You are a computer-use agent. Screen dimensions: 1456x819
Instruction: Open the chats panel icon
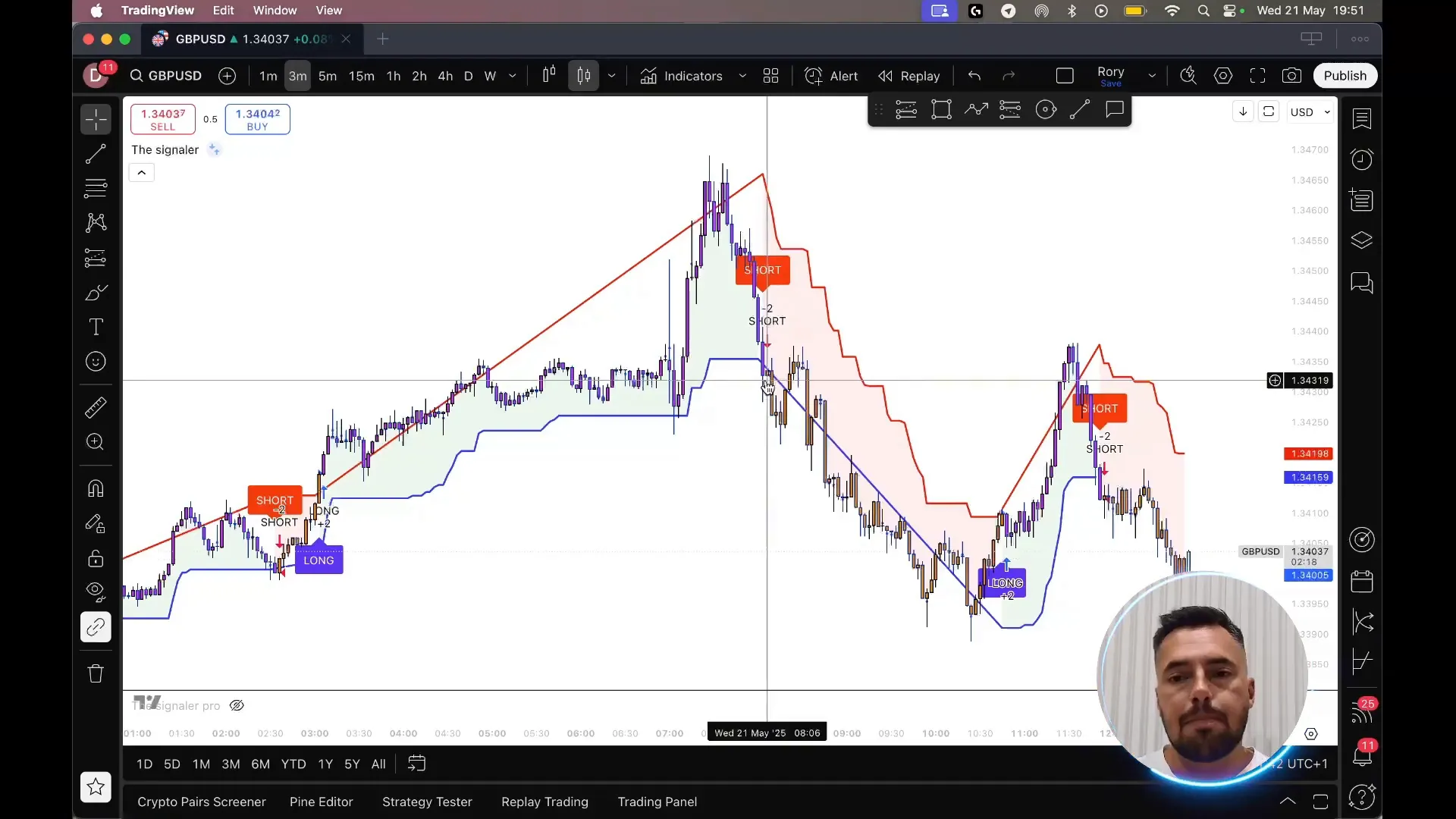1362,283
